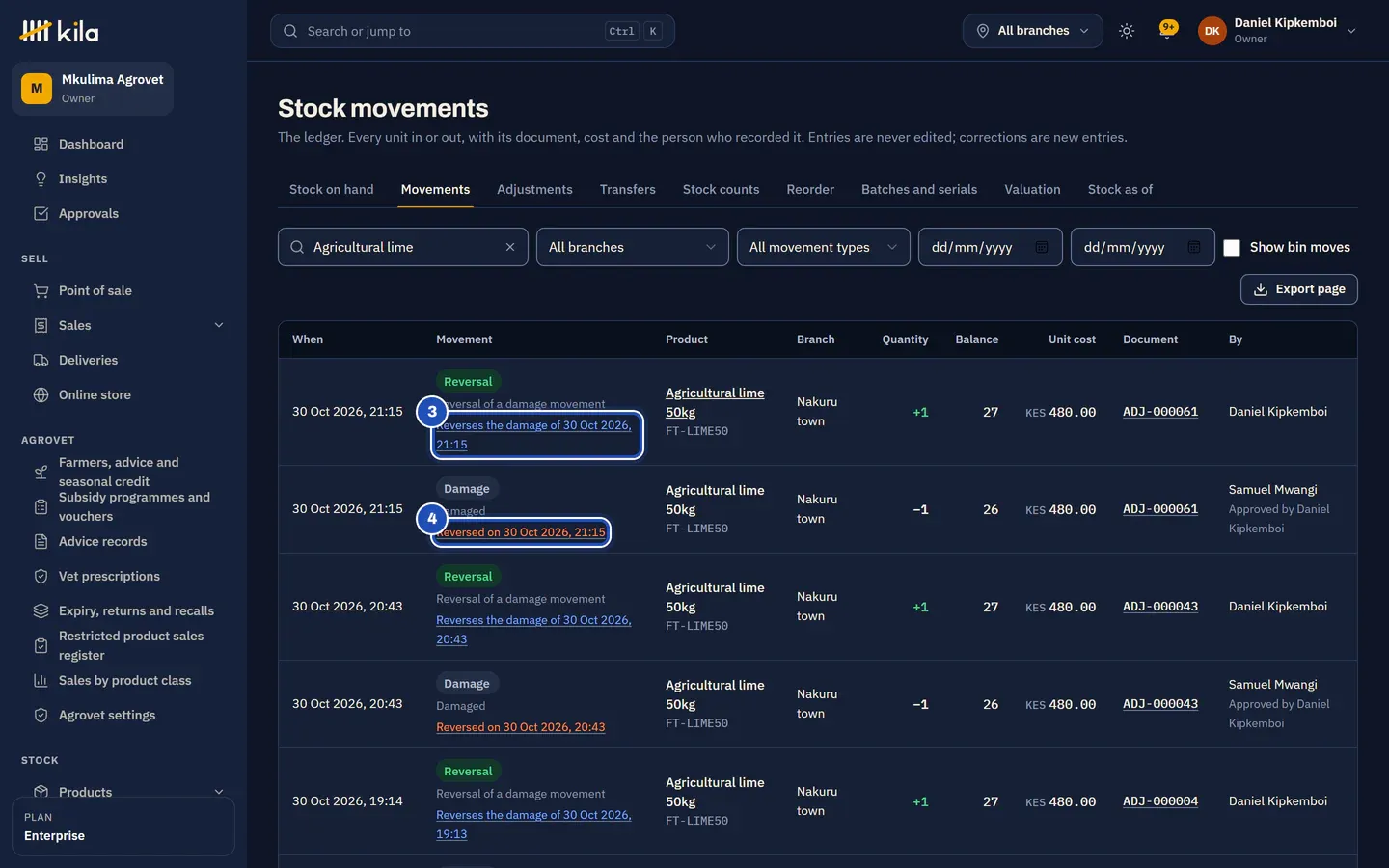Open the start date calendar picker icon
The height and width of the screenshot is (868, 1389).
tap(1042, 247)
